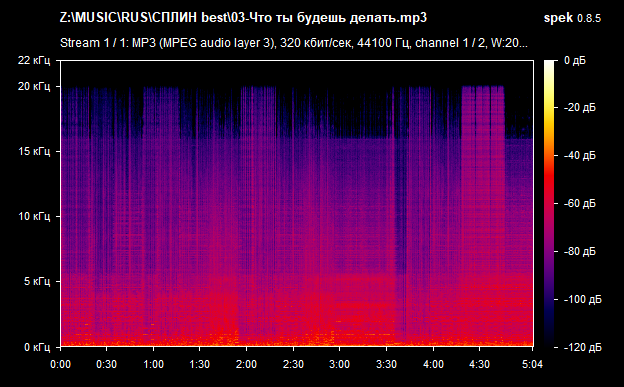Image resolution: width=624 pixels, height=387 pixels.
Task: Click the '1:00' time axis label
Action: (x=153, y=364)
